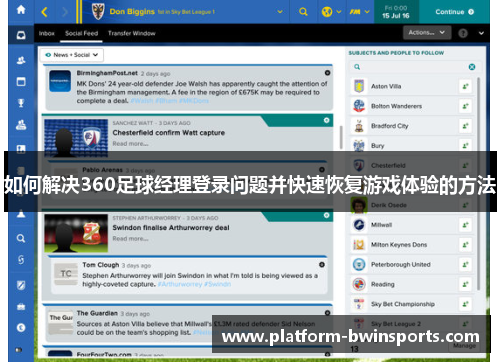
Task: Click the Bury badge icon
Action: pyautogui.click(x=359, y=146)
